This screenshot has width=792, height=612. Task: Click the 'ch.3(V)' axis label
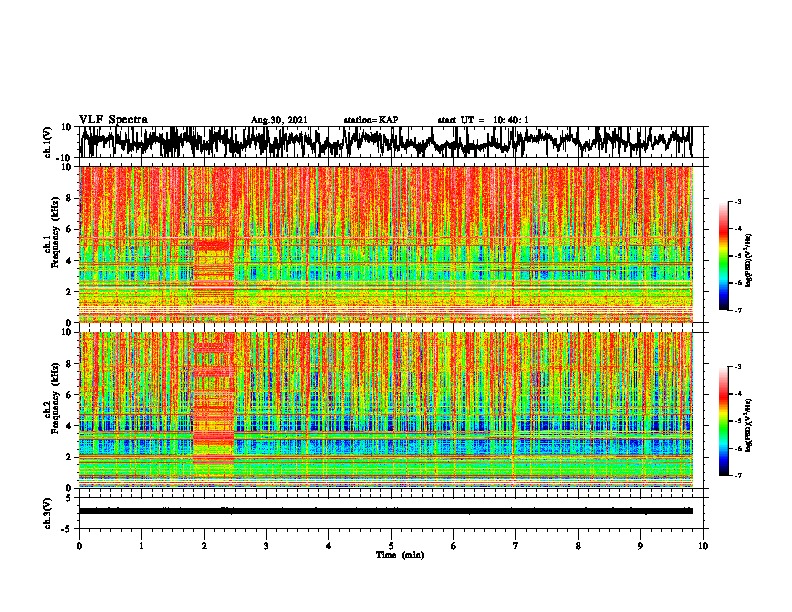click(47, 513)
